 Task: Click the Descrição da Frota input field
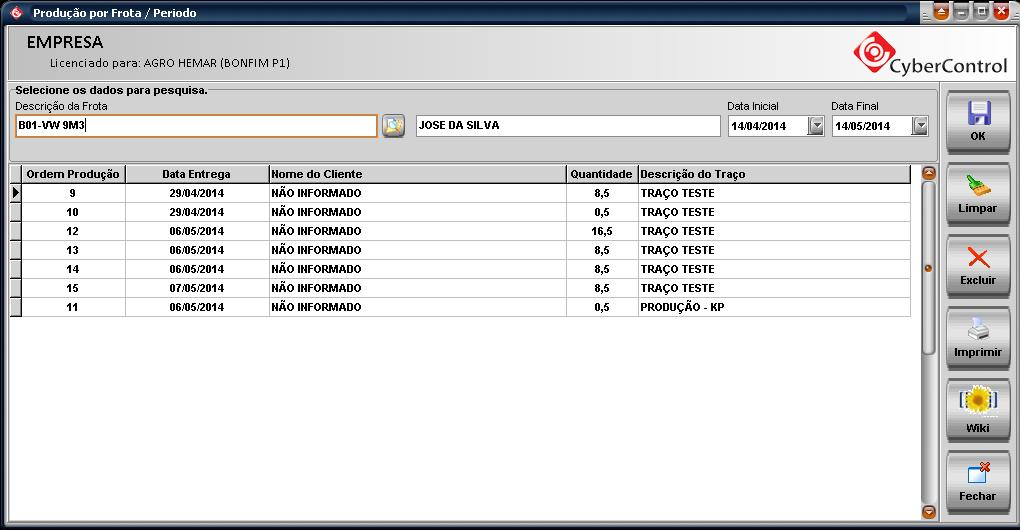tap(196, 126)
